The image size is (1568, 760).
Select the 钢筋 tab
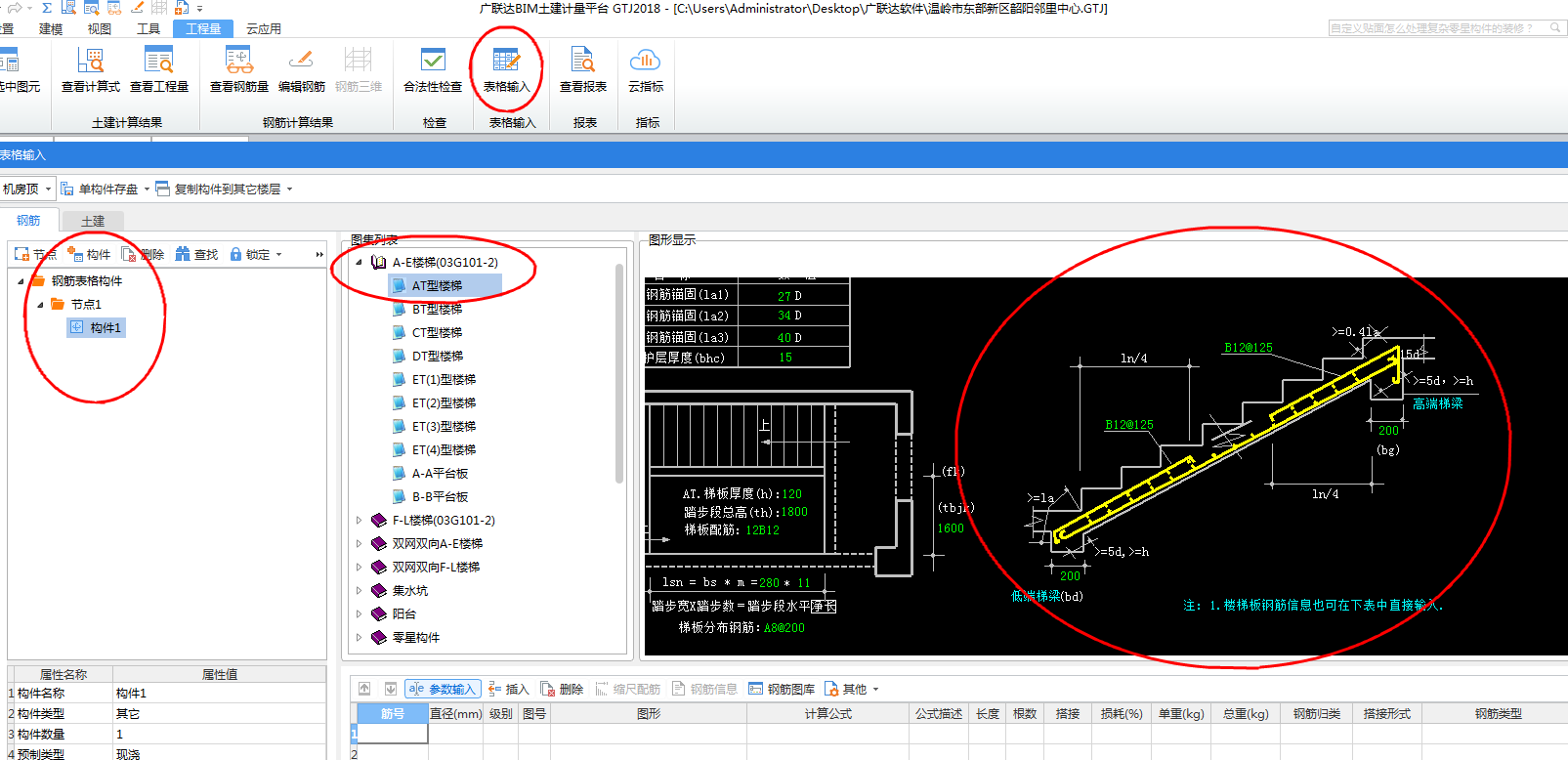point(29,221)
